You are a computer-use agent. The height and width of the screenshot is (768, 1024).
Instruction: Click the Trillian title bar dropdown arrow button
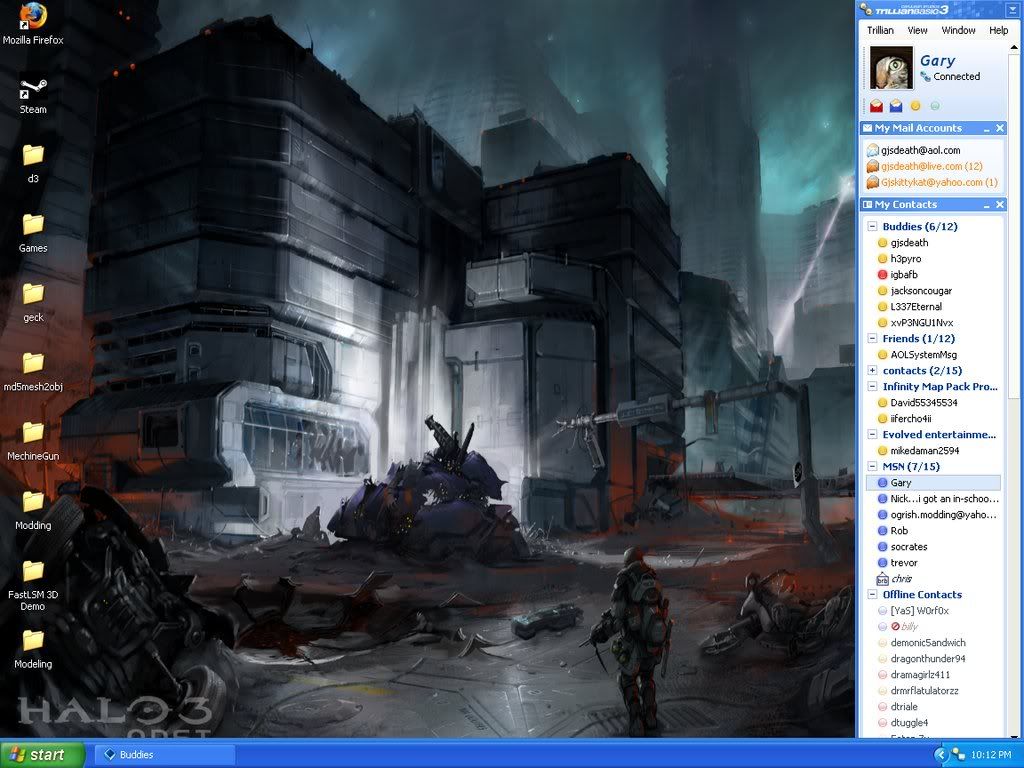click(x=1012, y=9)
